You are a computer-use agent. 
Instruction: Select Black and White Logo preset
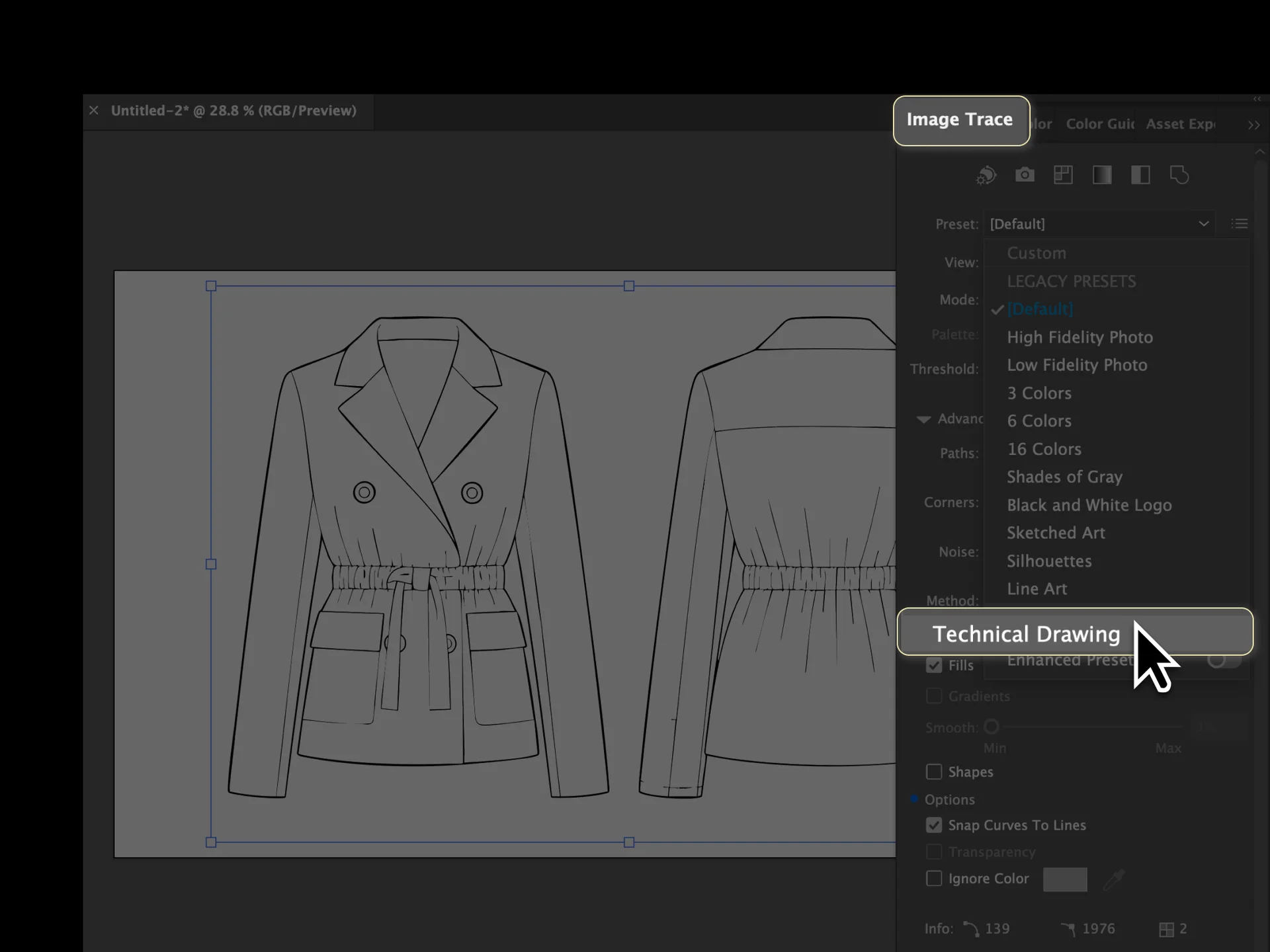coord(1089,505)
